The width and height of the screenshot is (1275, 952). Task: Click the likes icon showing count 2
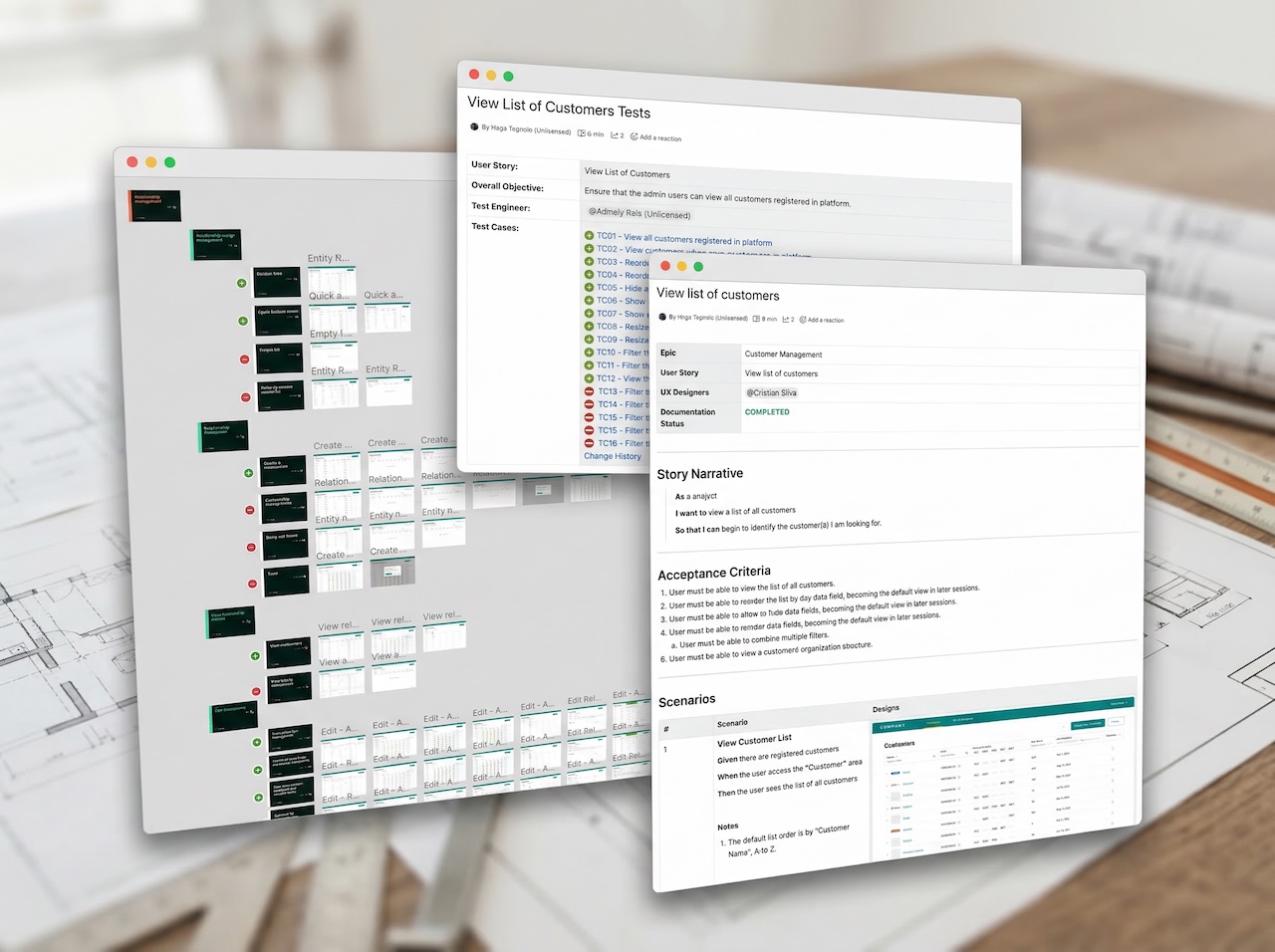click(x=787, y=319)
